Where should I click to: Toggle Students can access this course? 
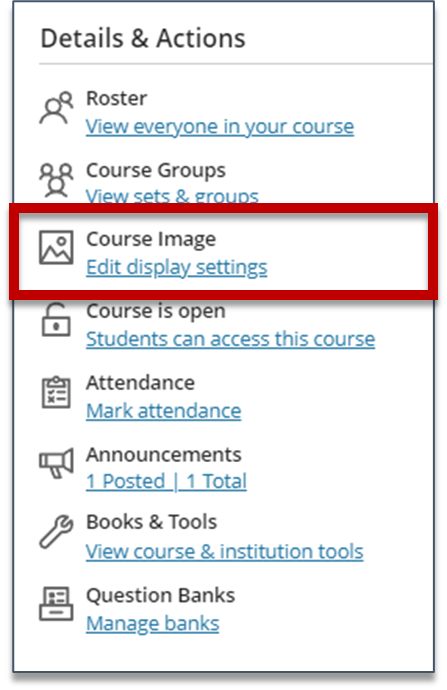pyautogui.click(x=231, y=339)
